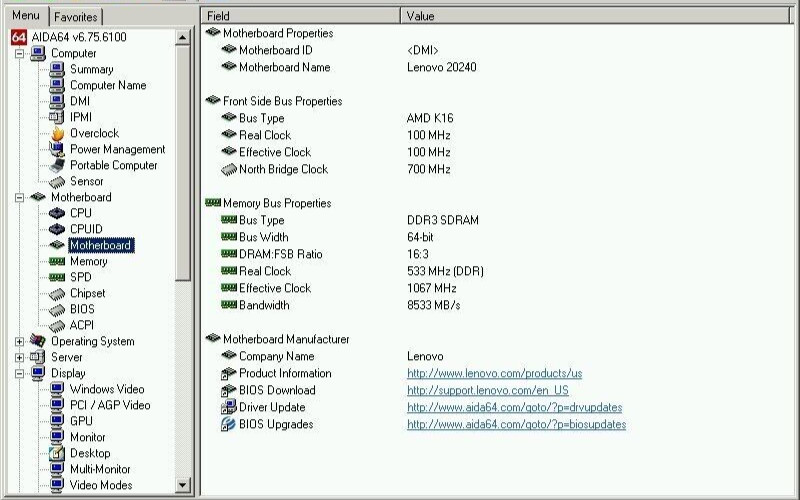Viewport: 800px width, 500px height.
Task: Click the Field column header
Action: tap(301, 16)
